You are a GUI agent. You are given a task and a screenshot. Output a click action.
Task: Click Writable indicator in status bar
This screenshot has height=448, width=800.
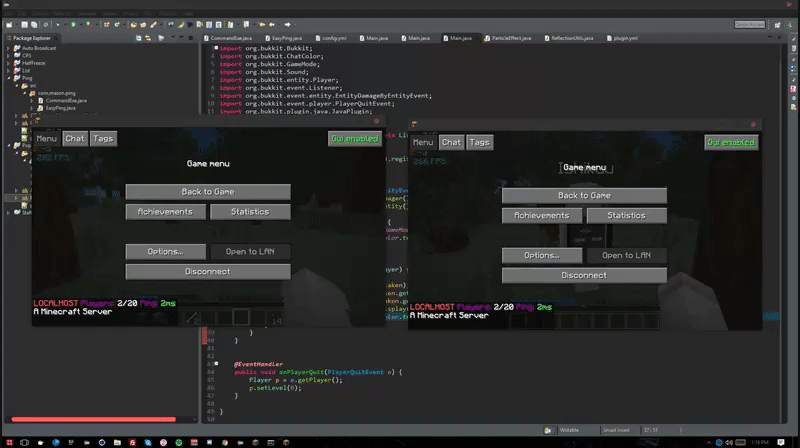[x=569, y=430]
